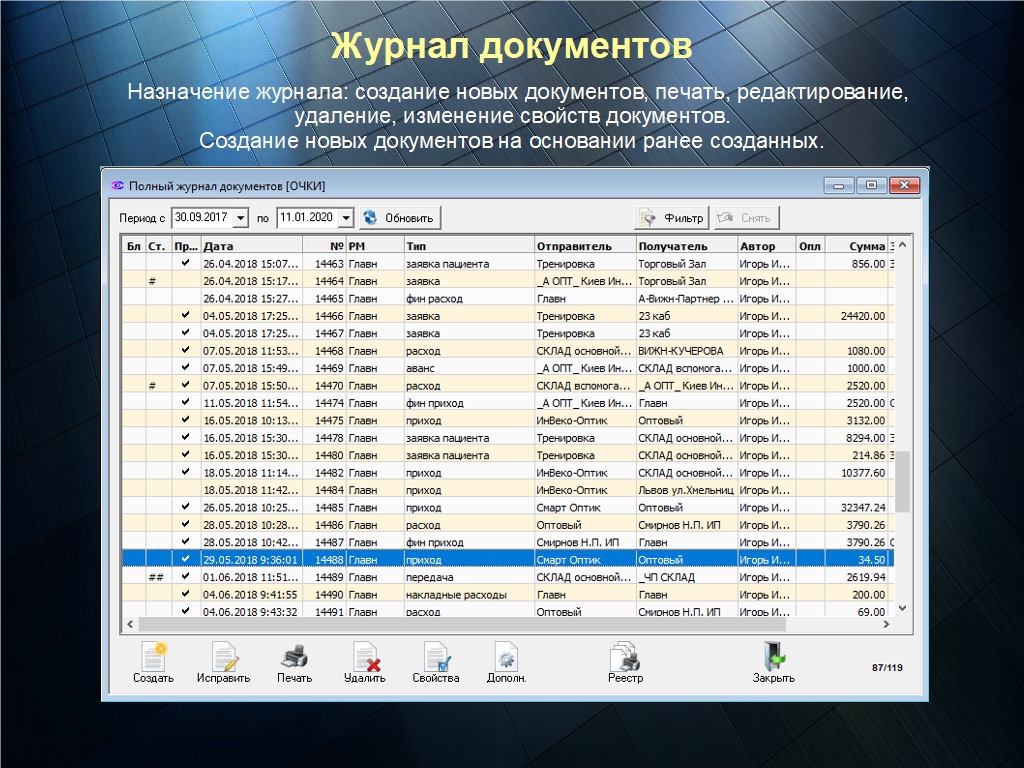Click the Печать (Print) printer icon
Image resolution: width=1024 pixels, height=768 pixels.
pos(294,657)
